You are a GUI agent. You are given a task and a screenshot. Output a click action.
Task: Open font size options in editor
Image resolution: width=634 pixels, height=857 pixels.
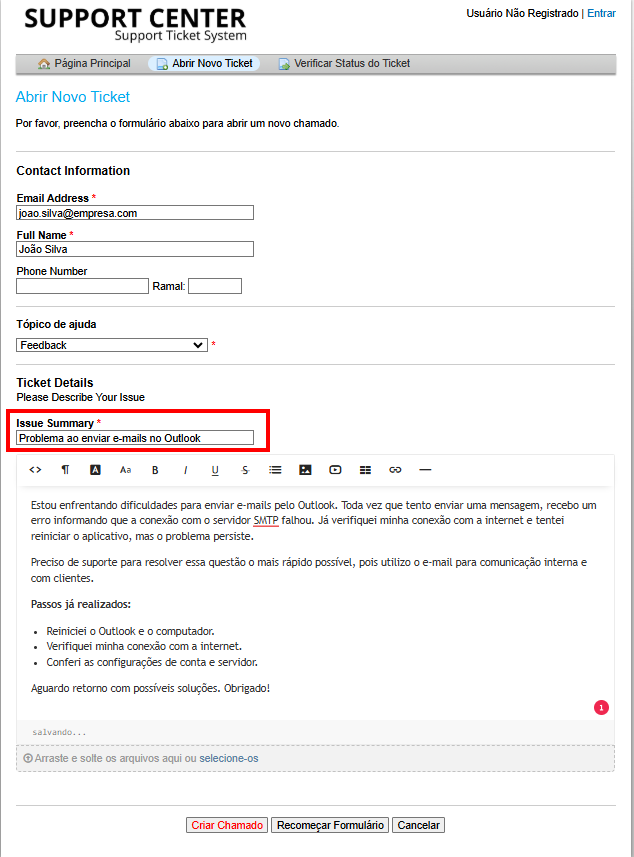pyautogui.click(x=125, y=469)
